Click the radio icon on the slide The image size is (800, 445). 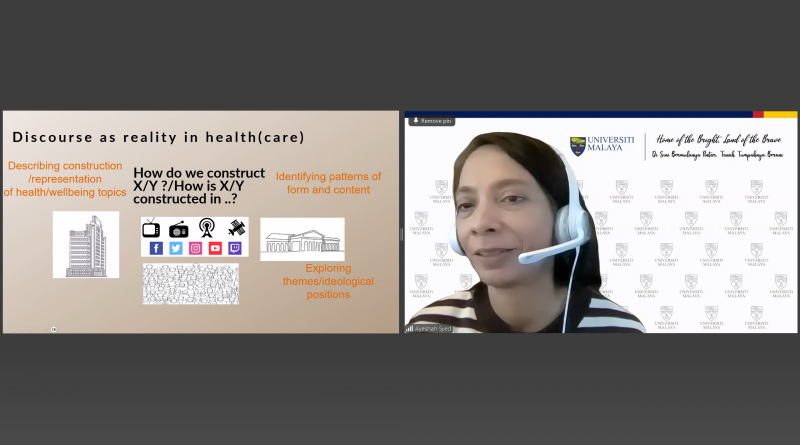point(179,230)
